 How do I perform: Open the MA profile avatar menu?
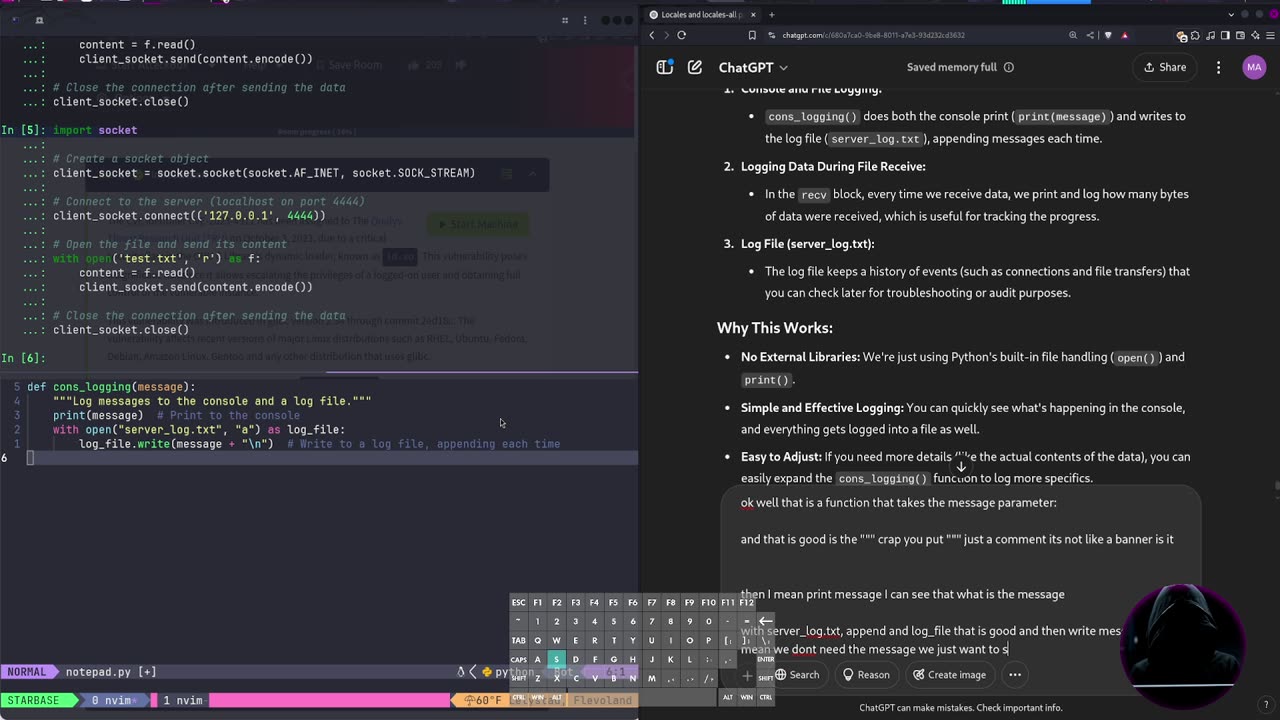[1254, 67]
